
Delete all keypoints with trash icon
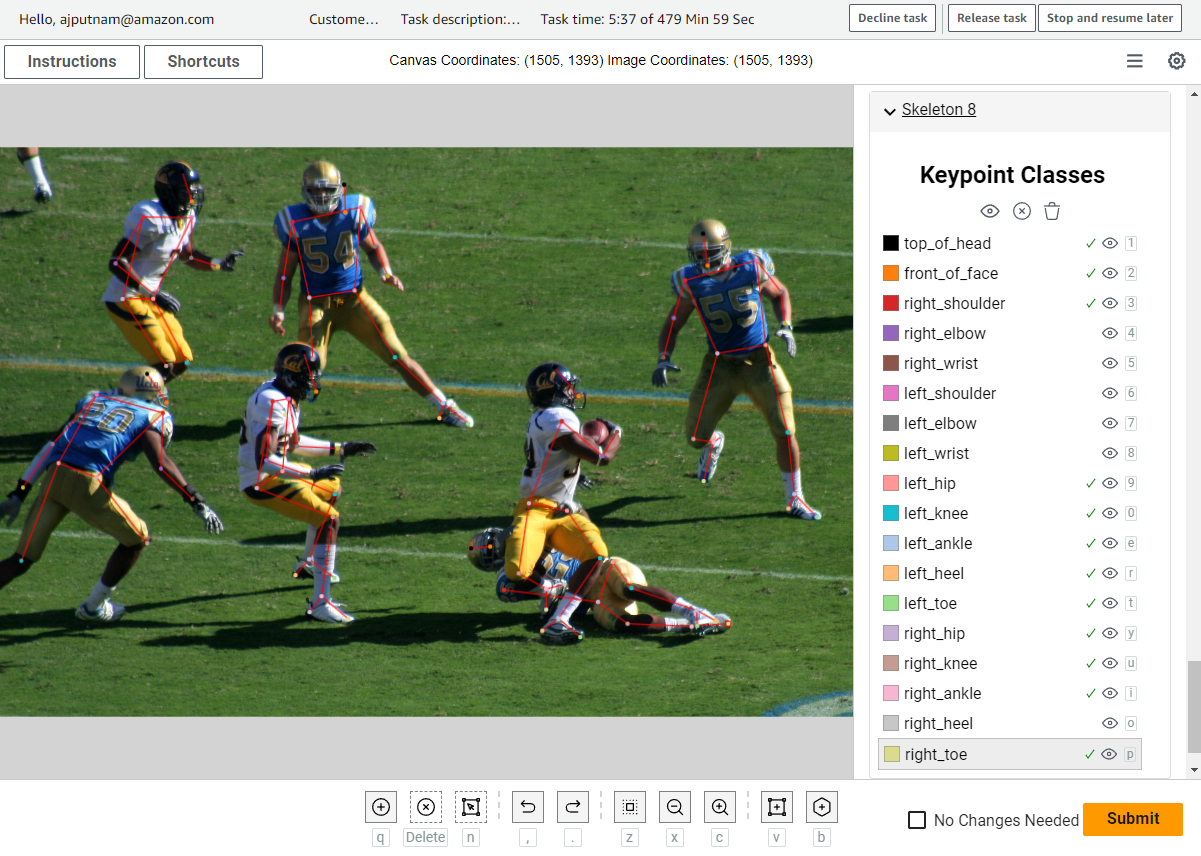[1052, 211]
